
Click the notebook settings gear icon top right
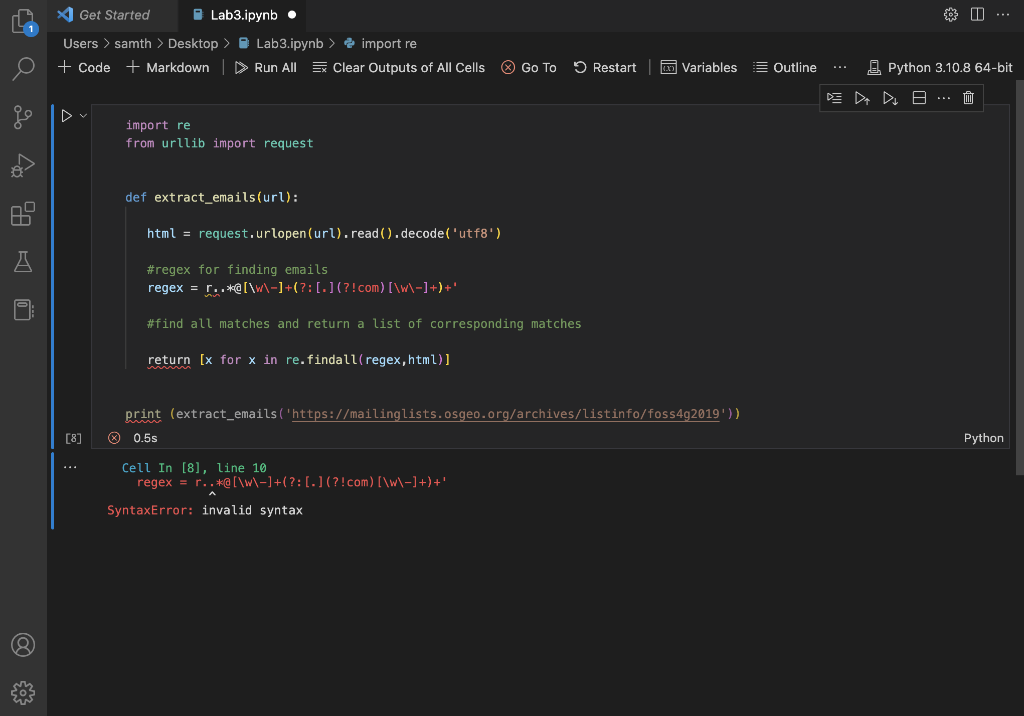click(x=951, y=14)
